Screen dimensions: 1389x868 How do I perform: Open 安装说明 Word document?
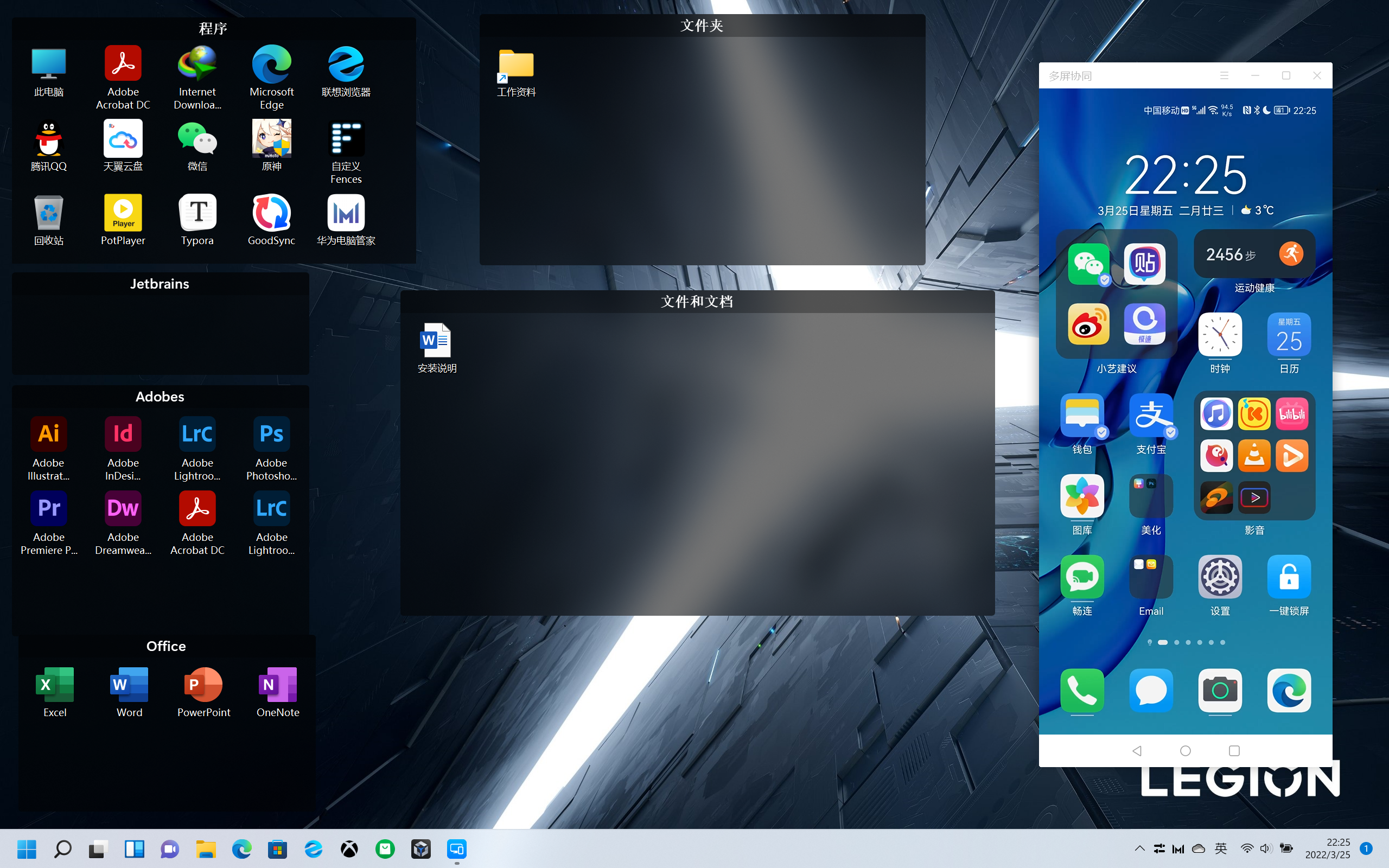[x=437, y=348]
